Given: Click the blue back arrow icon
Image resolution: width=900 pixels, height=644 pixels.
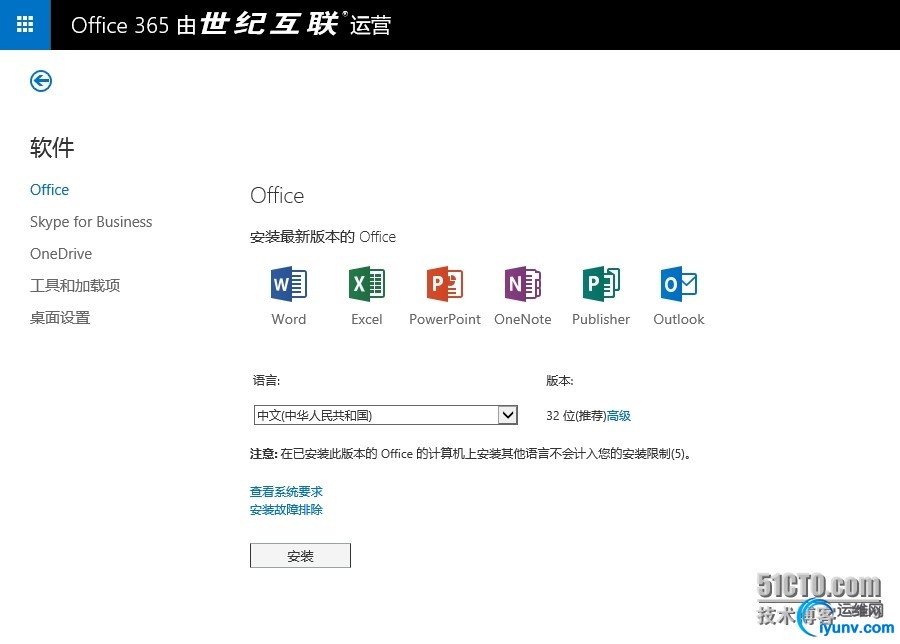Looking at the screenshot, I should pyautogui.click(x=41, y=81).
